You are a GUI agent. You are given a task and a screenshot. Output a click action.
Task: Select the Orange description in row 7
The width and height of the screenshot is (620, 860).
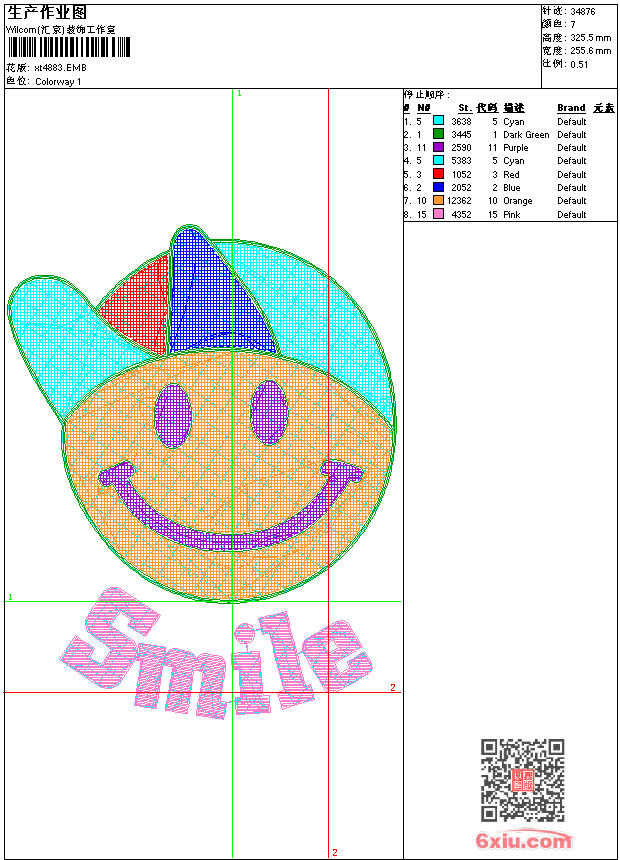click(517, 201)
